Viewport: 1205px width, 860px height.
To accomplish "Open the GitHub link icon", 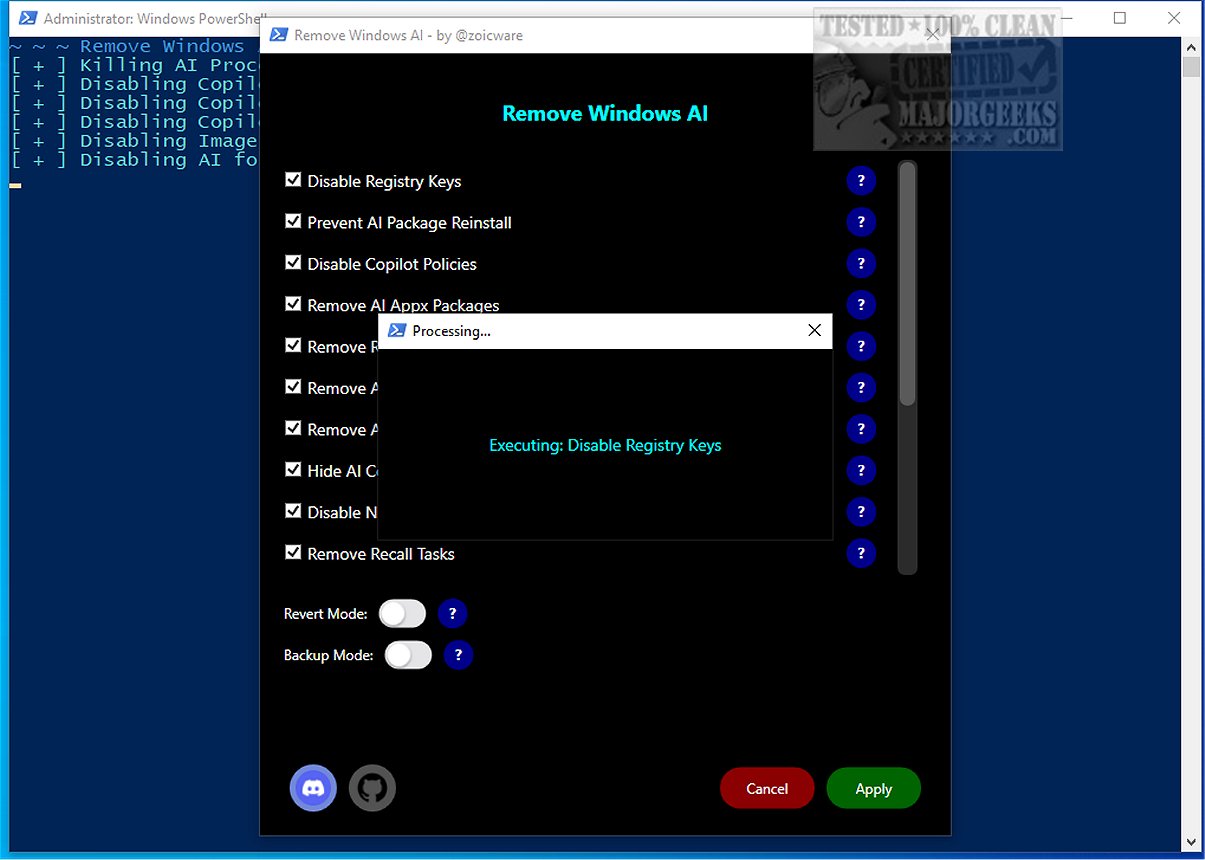I will pyautogui.click(x=372, y=788).
